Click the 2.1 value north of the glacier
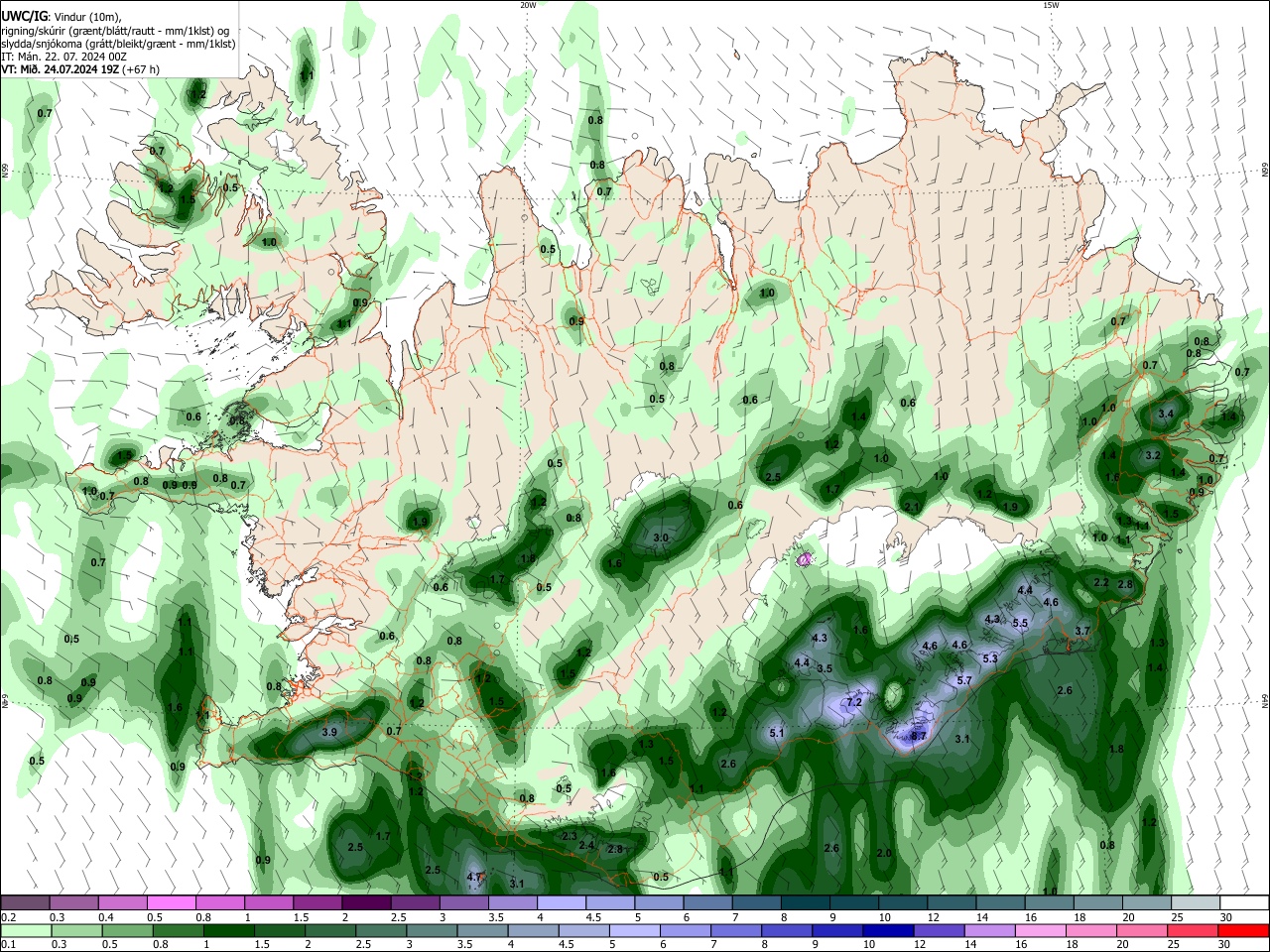This screenshot has width=1270, height=952. [912, 507]
